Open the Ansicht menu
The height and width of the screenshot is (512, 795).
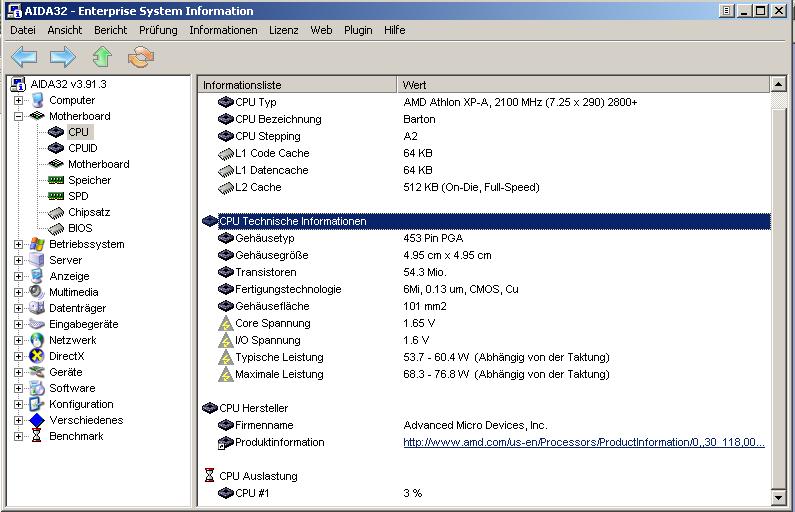pos(65,30)
